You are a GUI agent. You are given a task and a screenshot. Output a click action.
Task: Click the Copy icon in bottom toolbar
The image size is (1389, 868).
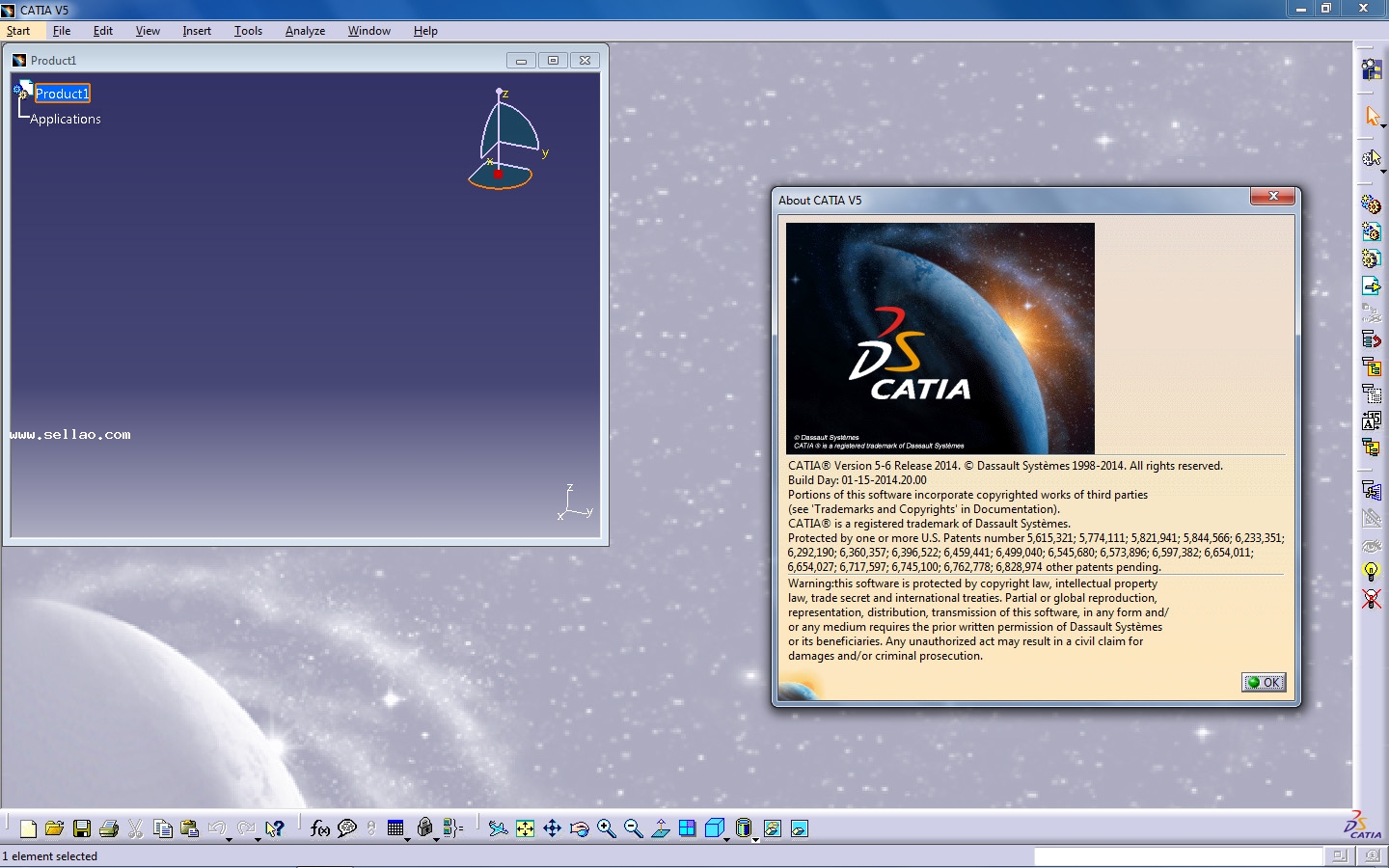point(163,828)
